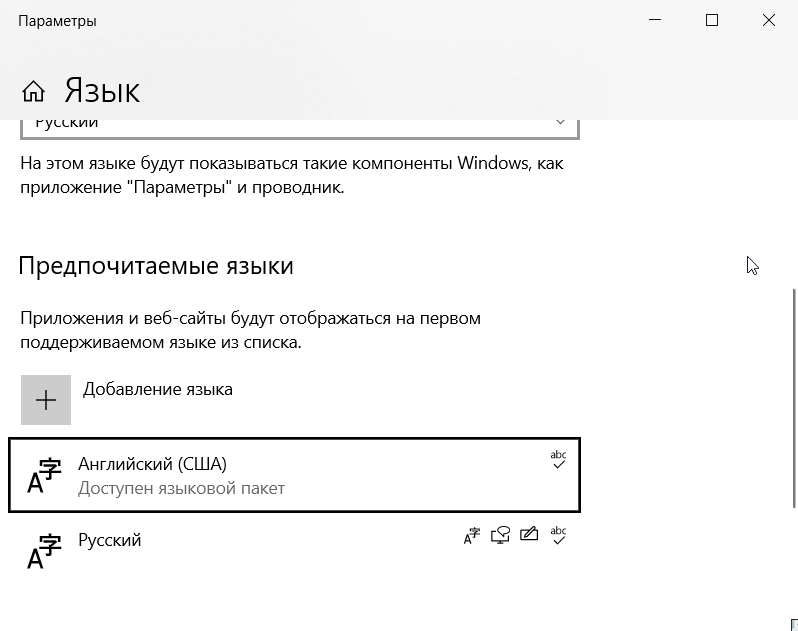
Task: Click the plus icon to add a language
Action: pyautogui.click(x=46, y=400)
